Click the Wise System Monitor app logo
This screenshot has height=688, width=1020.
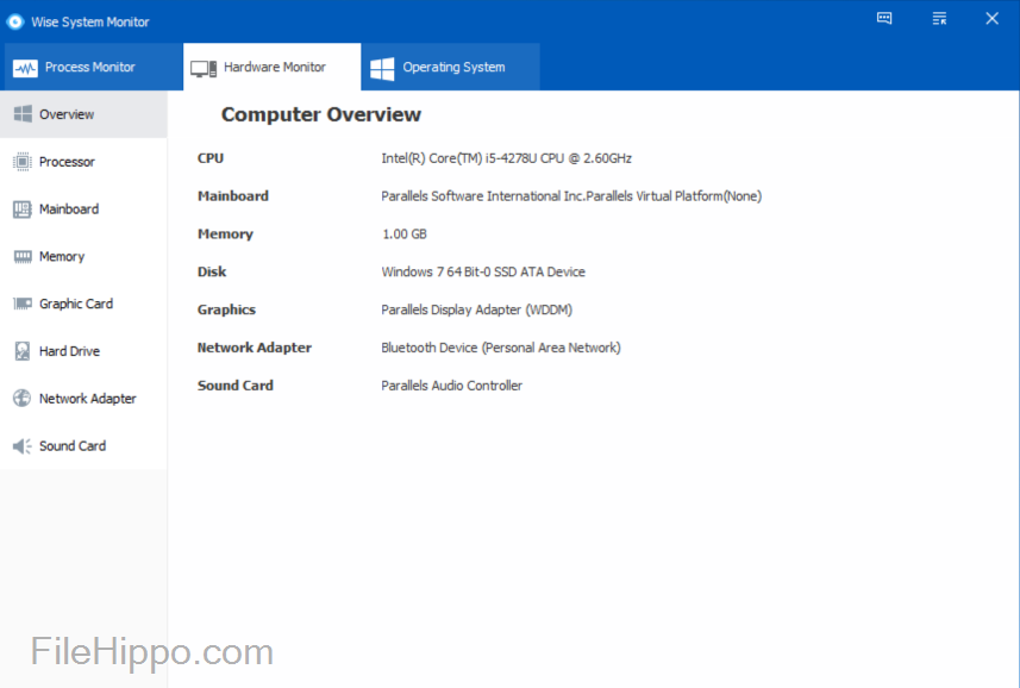pos(15,21)
